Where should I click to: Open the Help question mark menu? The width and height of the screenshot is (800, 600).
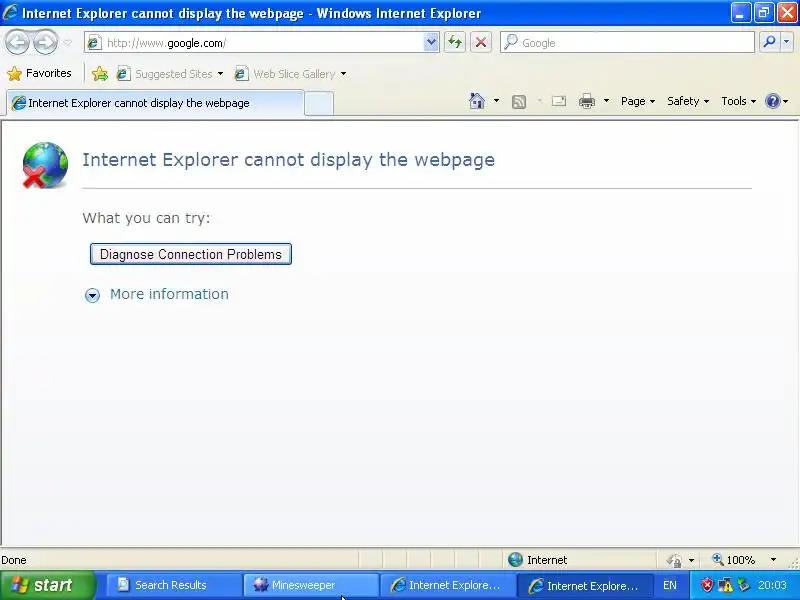777,101
